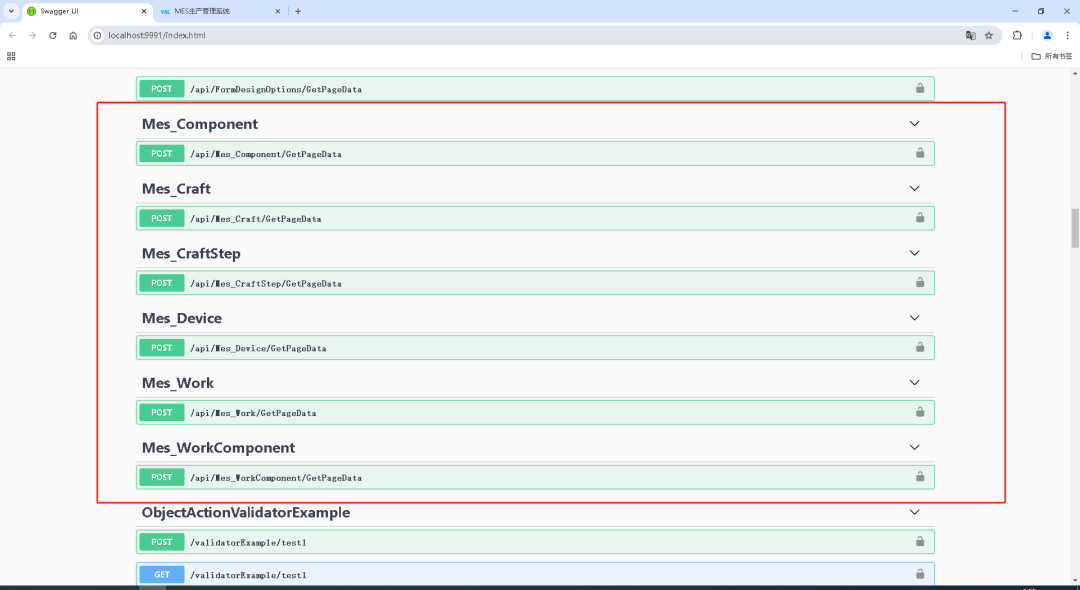Click the lock icon on Mes_WorkComponent endpoint
The width and height of the screenshot is (1080, 590).
919,477
